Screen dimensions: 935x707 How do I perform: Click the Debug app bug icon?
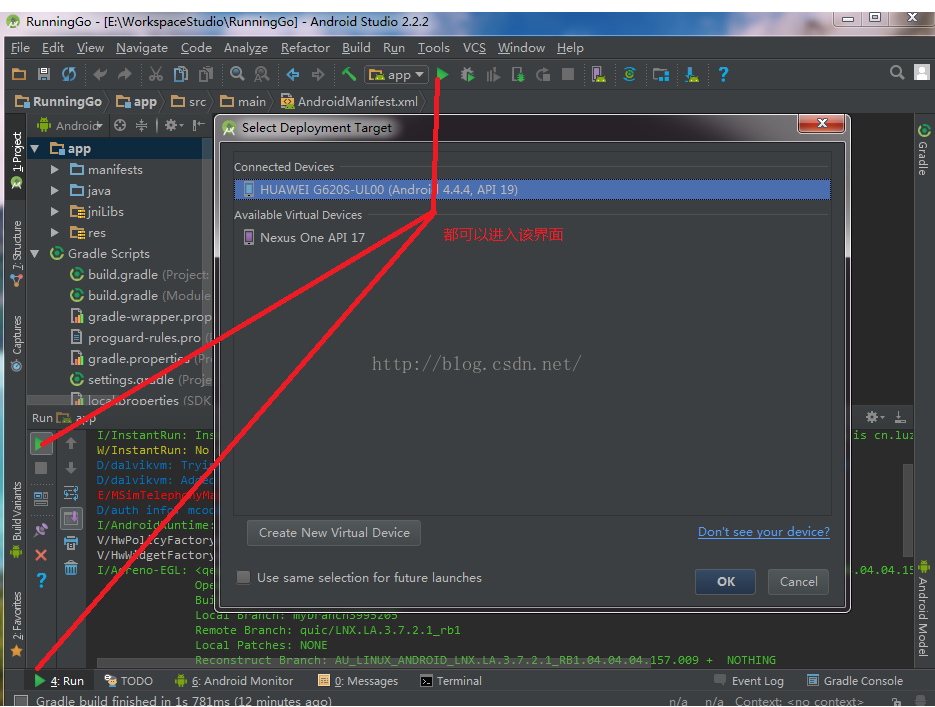coord(468,75)
